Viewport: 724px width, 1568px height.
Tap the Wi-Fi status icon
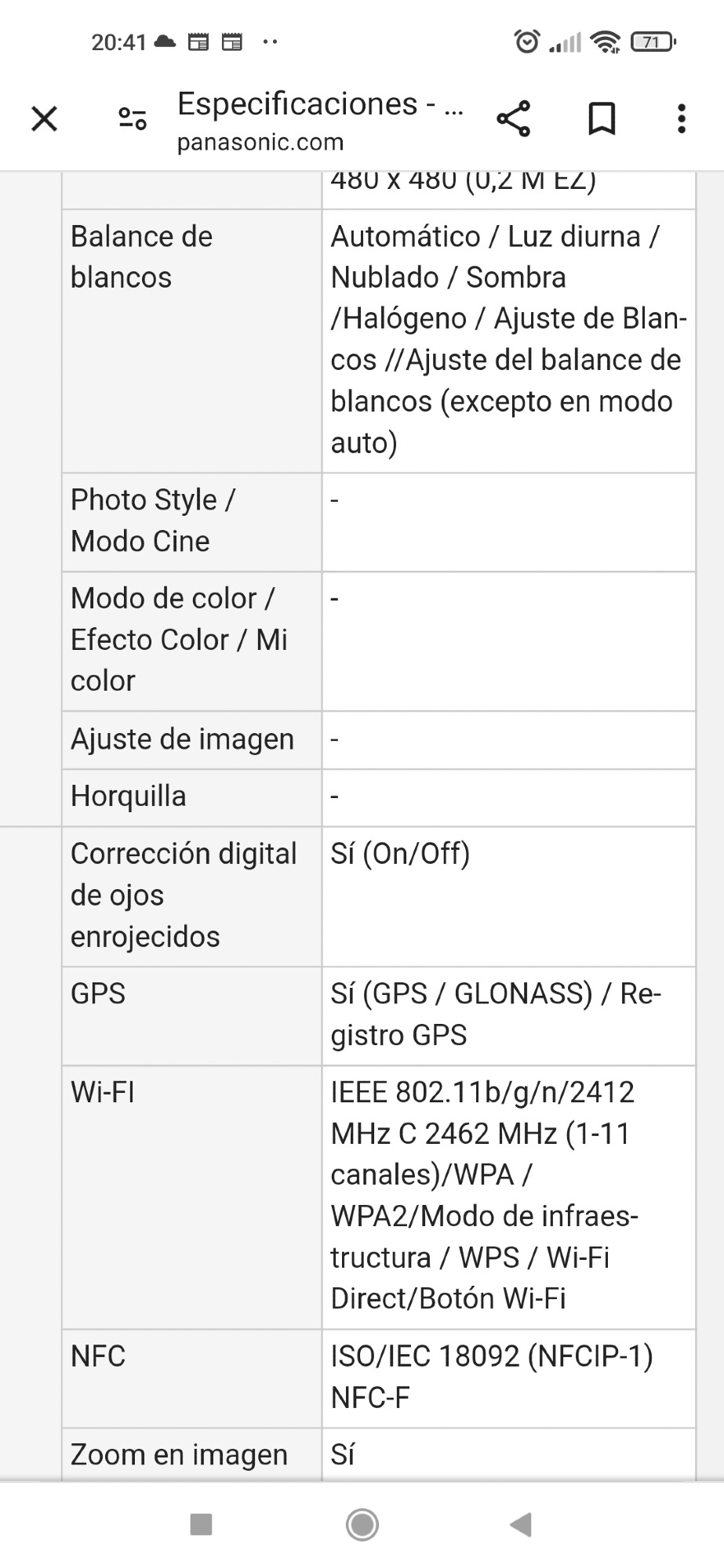pos(606,42)
